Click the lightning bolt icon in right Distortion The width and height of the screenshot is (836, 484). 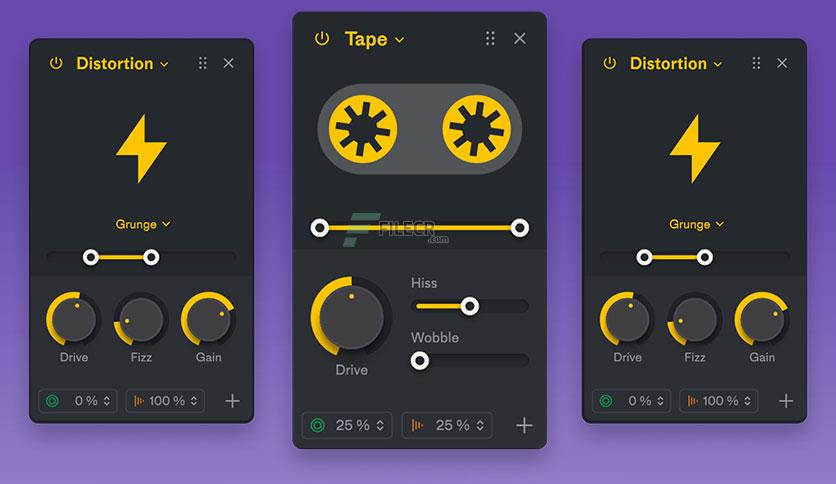(x=695, y=149)
